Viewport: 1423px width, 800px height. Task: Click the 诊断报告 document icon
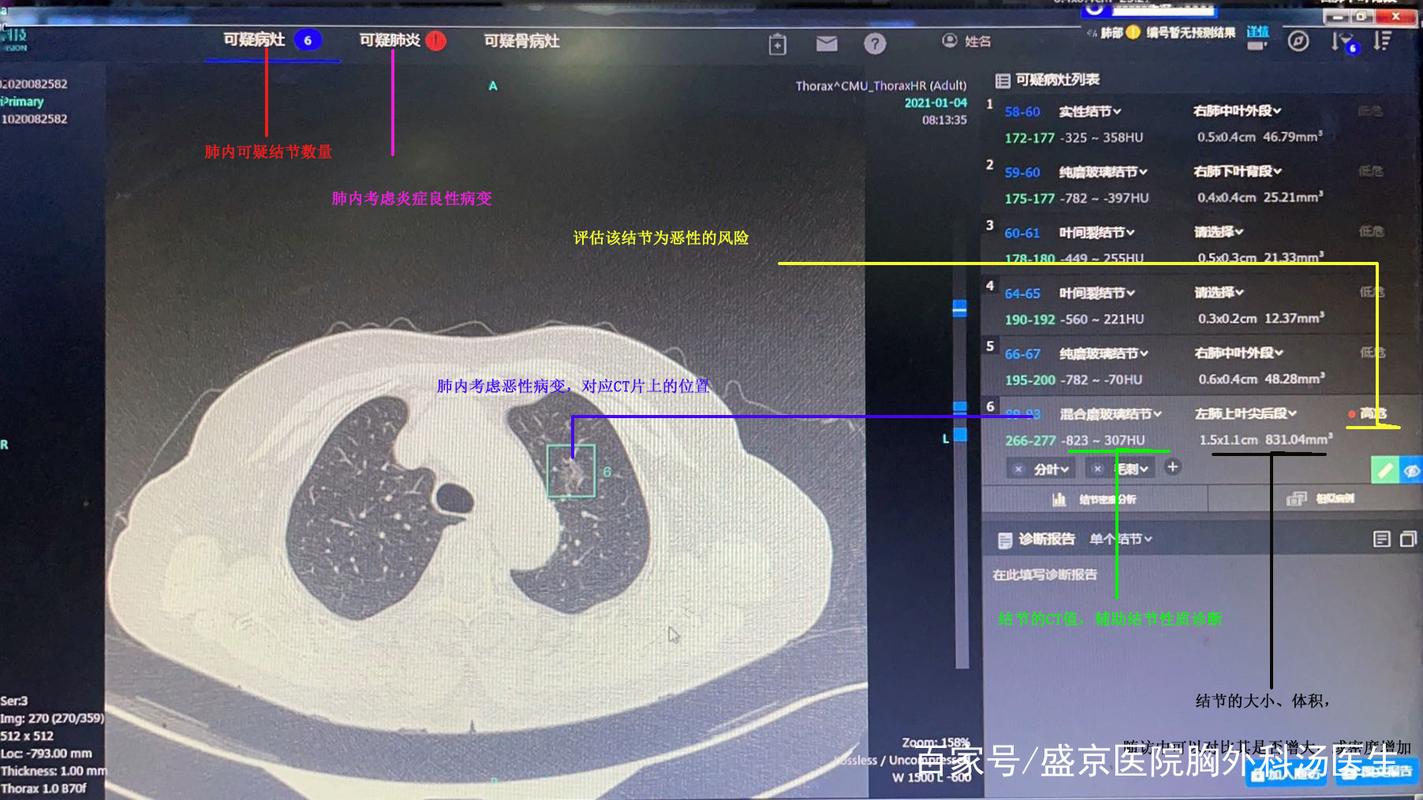coord(1005,540)
